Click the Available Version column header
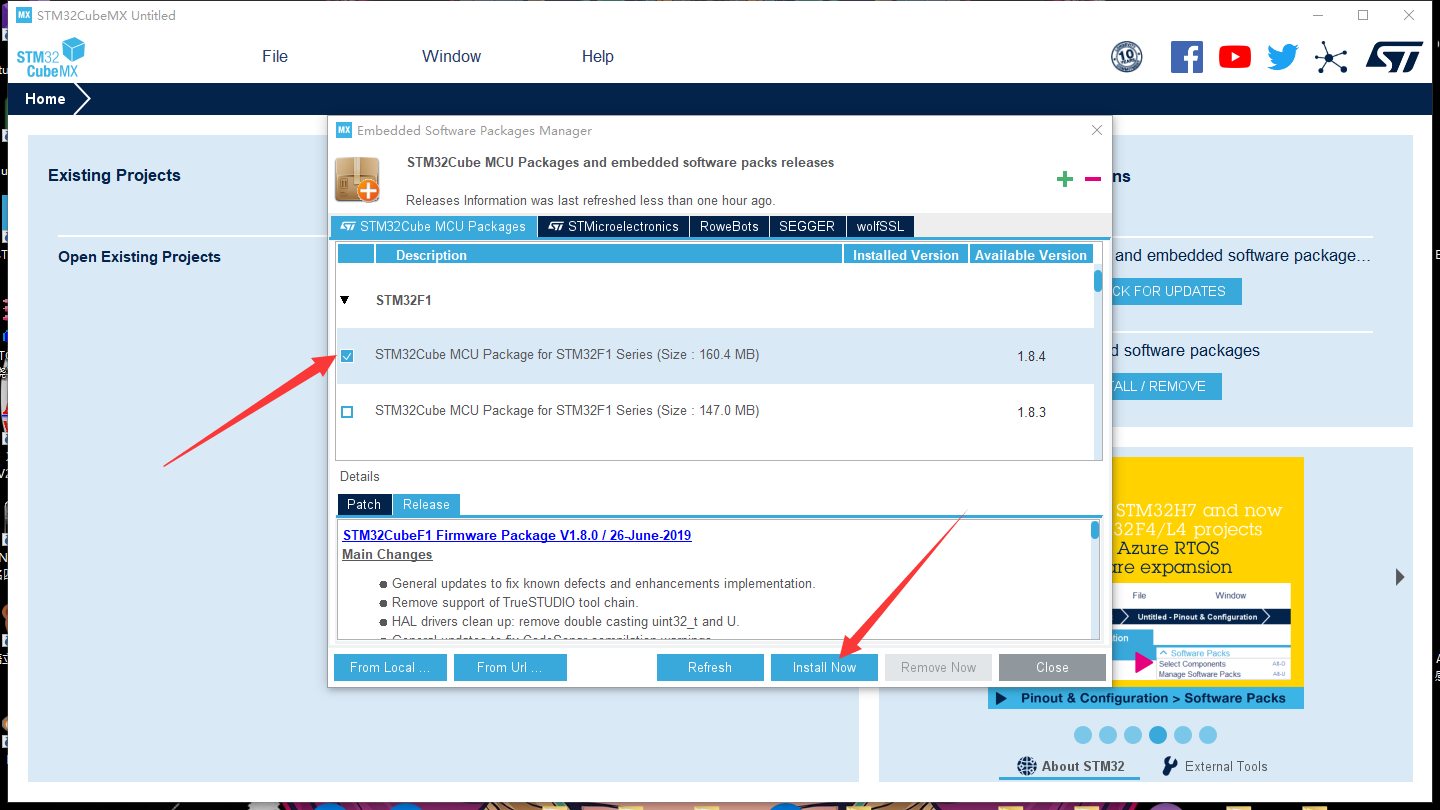Image resolution: width=1440 pixels, height=810 pixels. point(1031,255)
